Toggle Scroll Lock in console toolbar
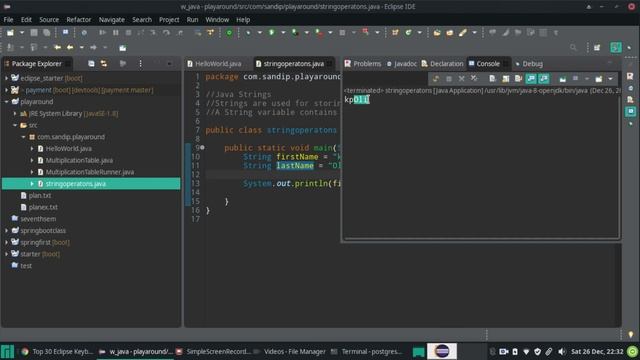 [x=506, y=79]
